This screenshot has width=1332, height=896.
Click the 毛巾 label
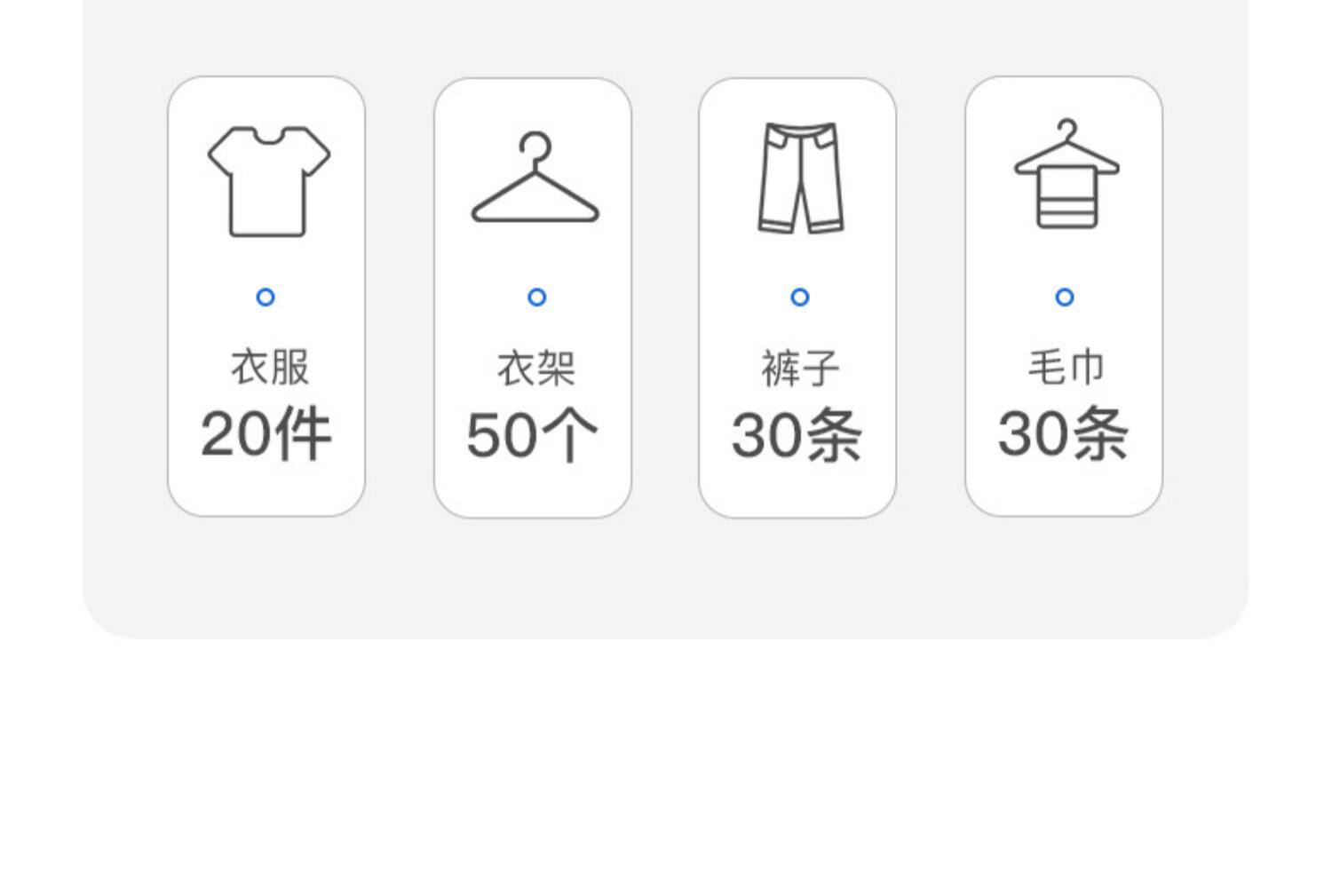click(x=1066, y=367)
